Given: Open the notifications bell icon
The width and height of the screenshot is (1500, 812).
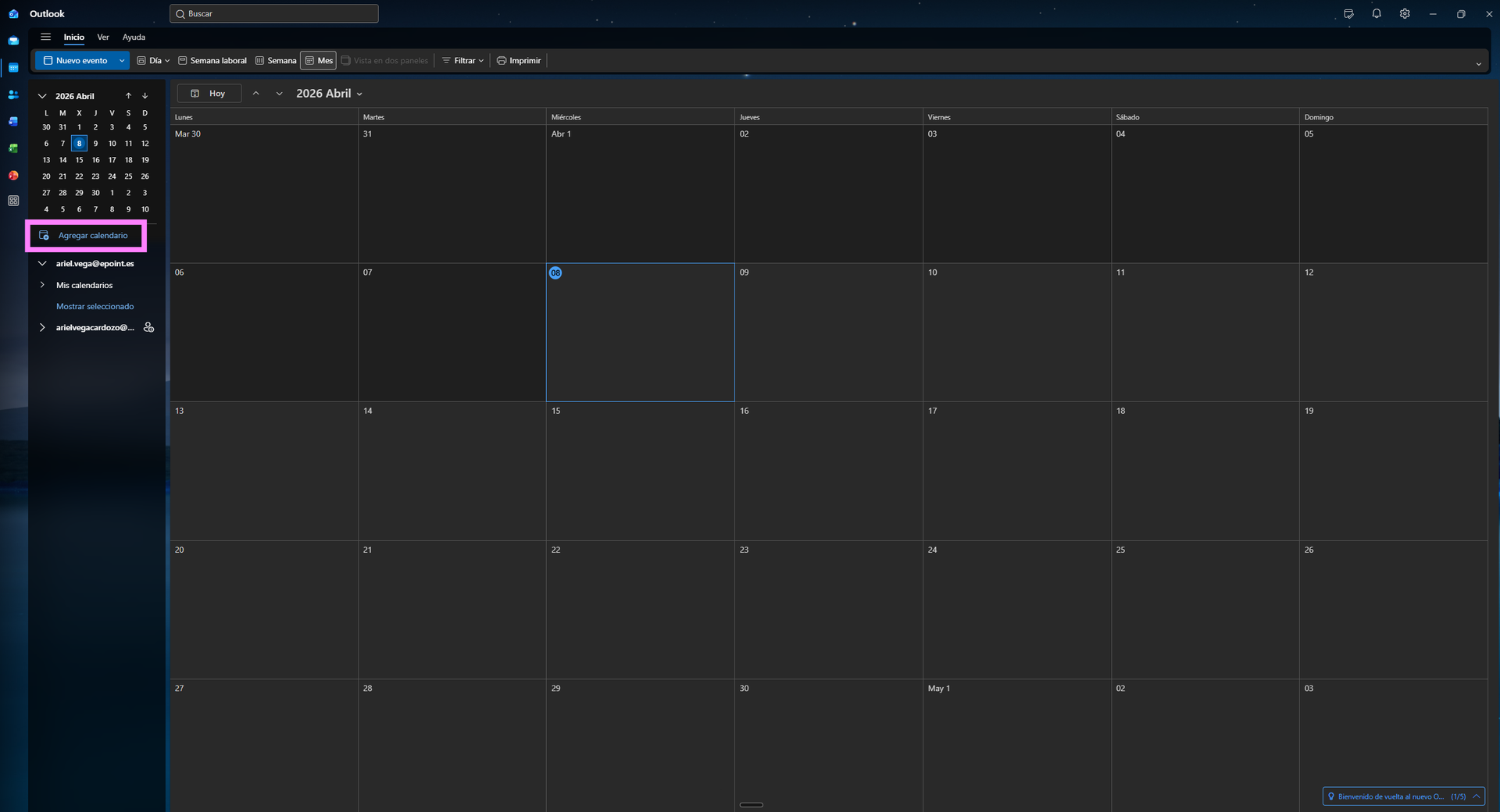Looking at the screenshot, I should coord(1377,14).
